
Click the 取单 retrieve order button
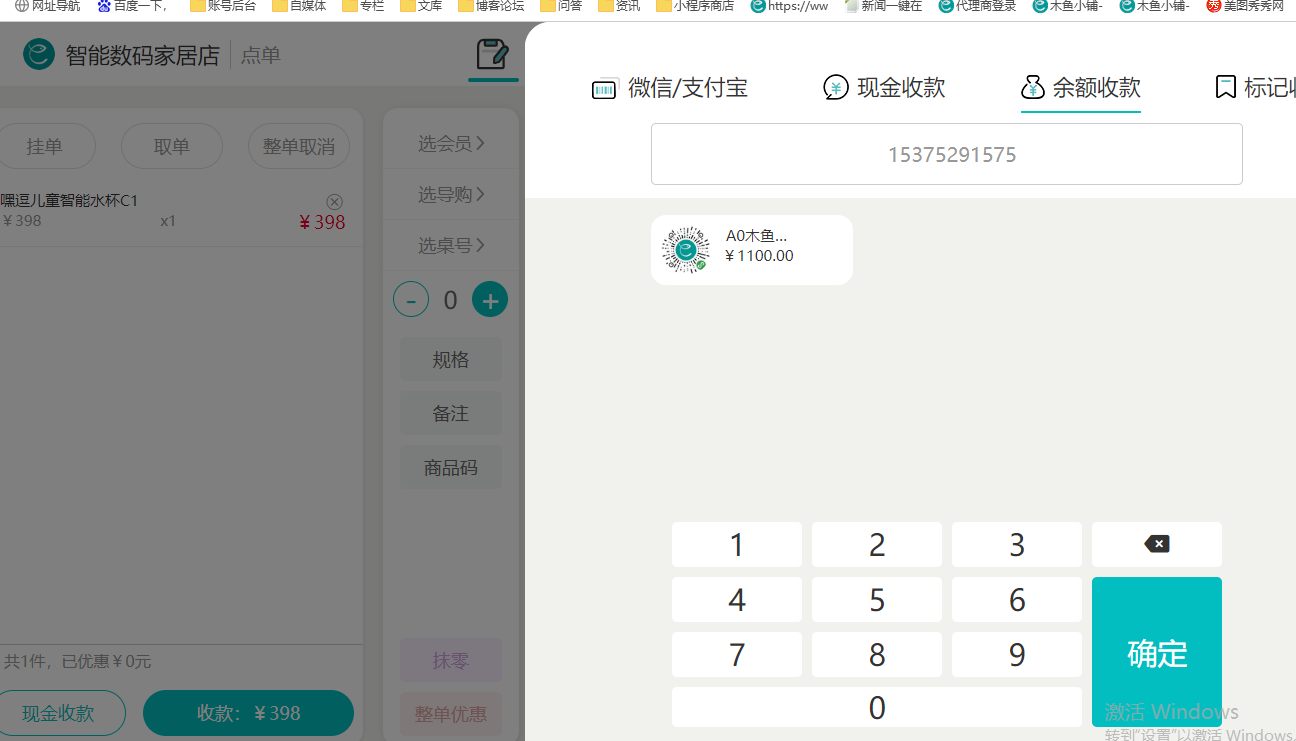point(172,147)
